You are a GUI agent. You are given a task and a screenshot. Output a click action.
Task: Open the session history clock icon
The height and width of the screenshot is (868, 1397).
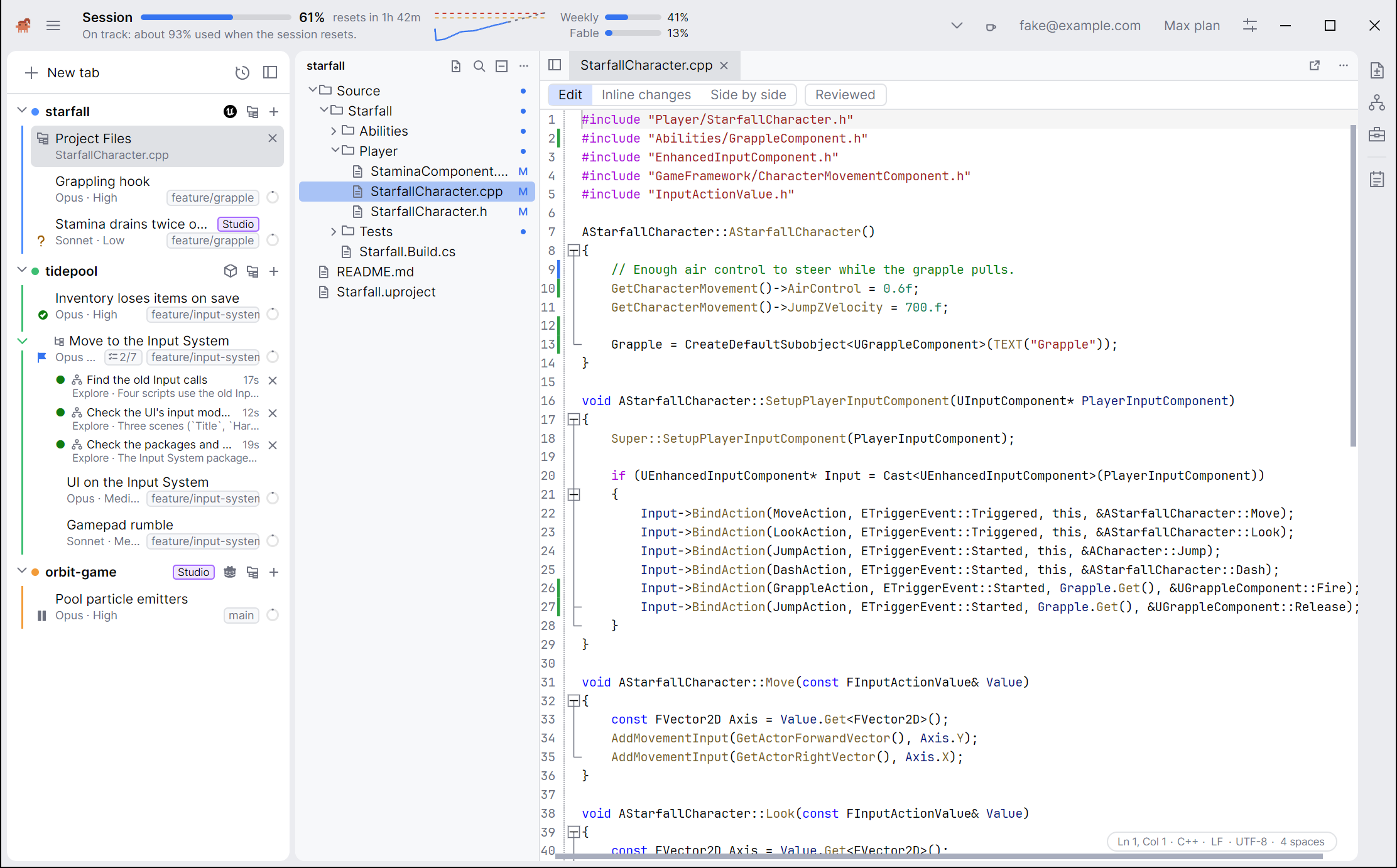coord(242,73)
